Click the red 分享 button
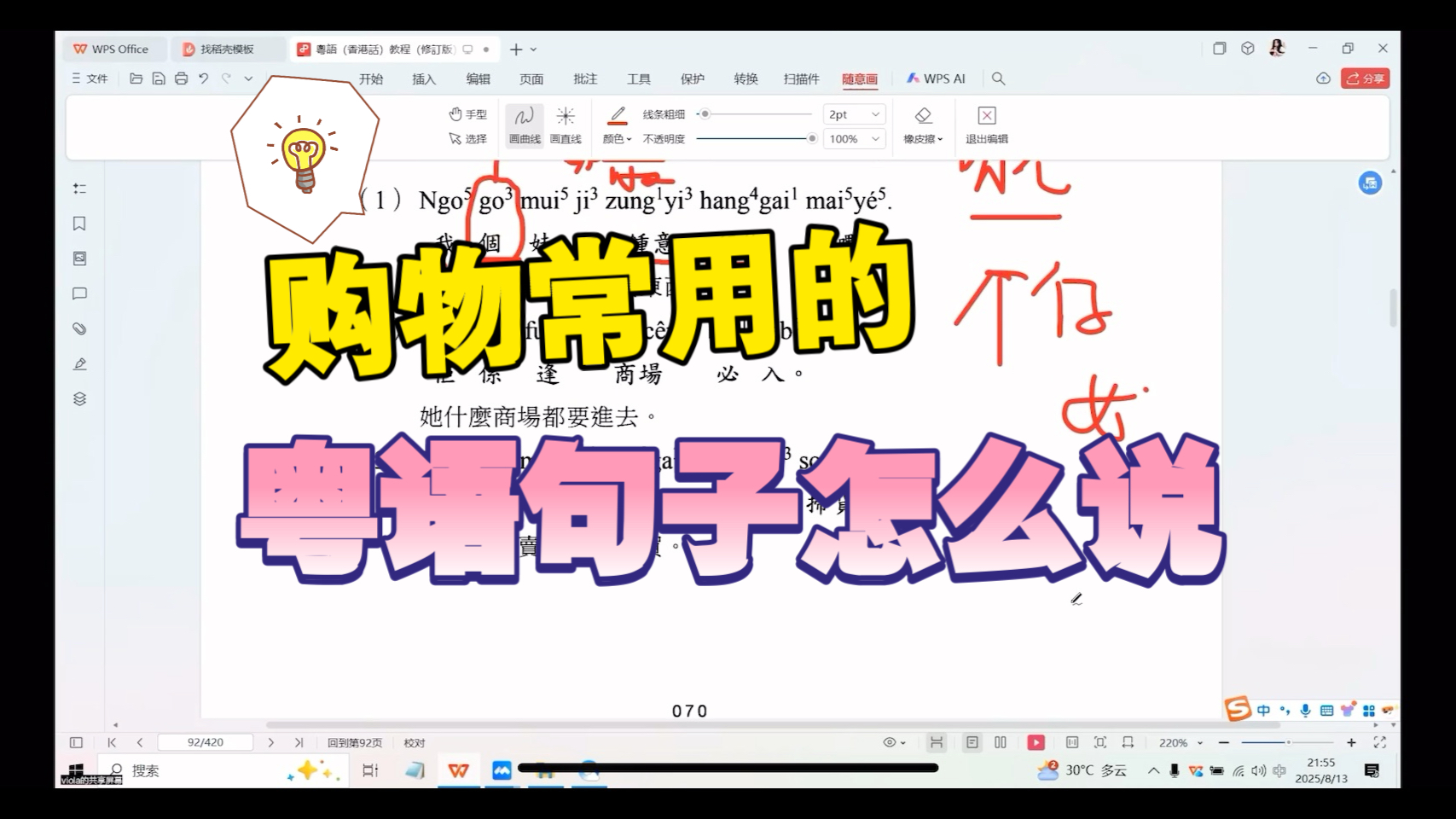 point(1365,78)
